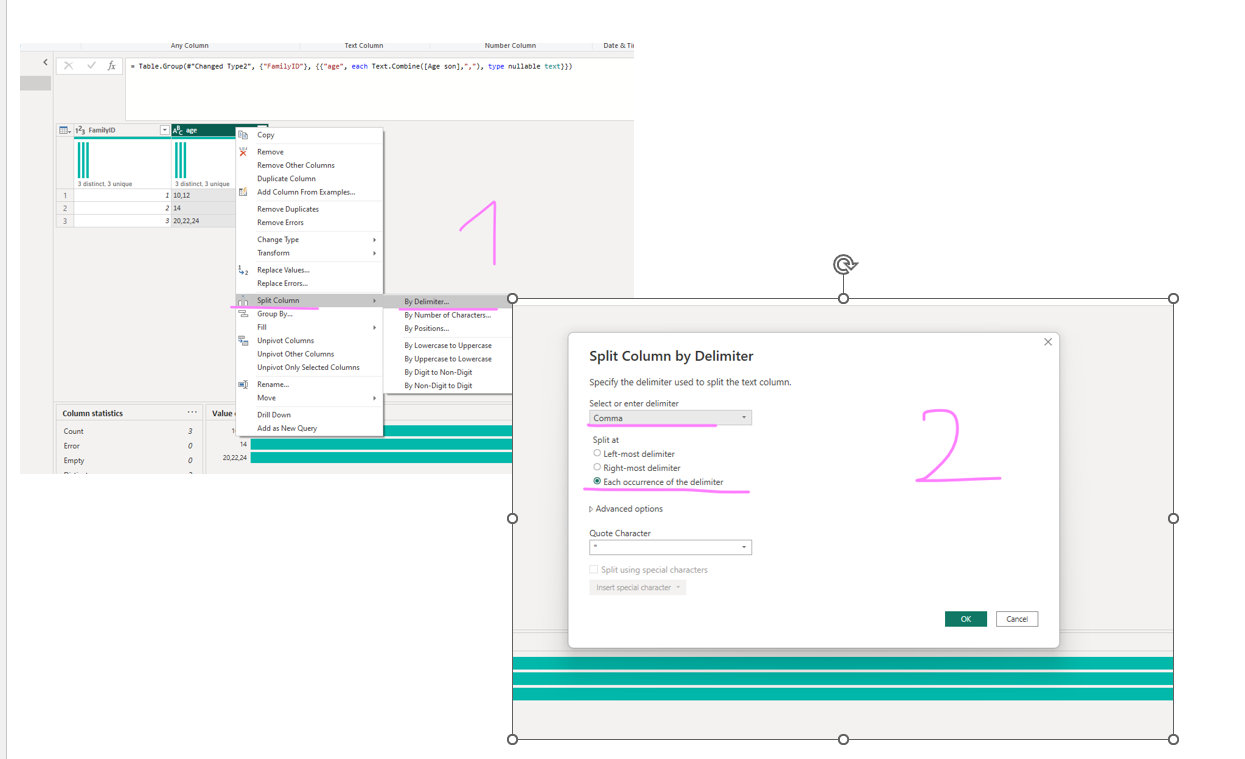Choose By Uppercase to Lowercase
1245x759 pixels.
click(x=448, y=358)
